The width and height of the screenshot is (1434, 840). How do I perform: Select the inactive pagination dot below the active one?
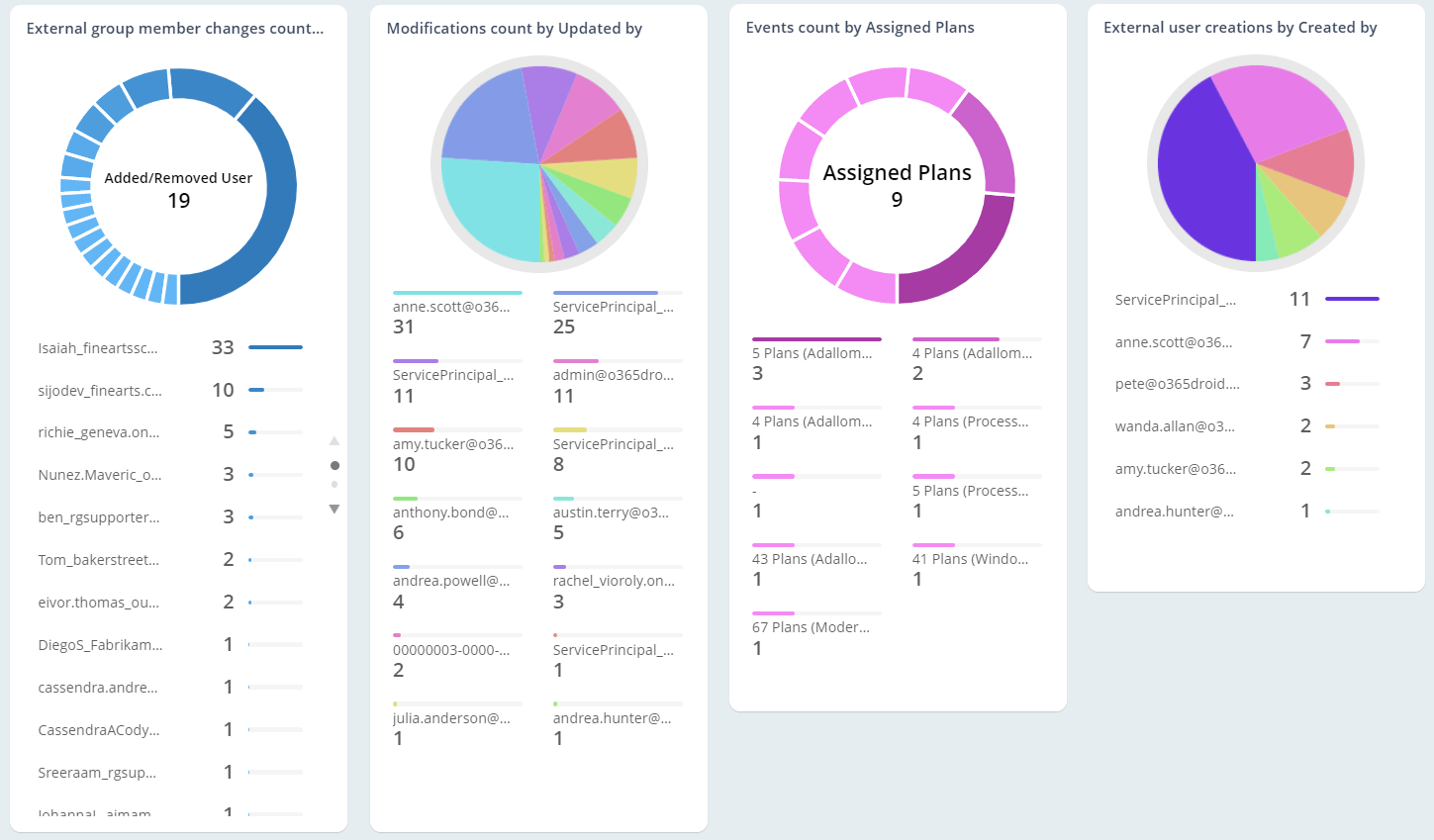click(x=335, y=484)
